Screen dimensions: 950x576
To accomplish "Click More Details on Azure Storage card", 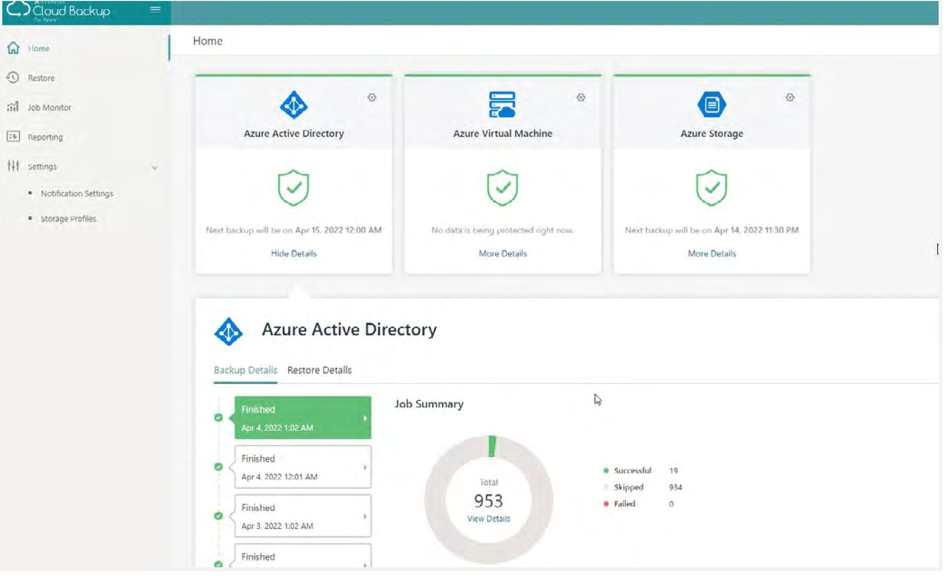I will click(x=714, y=254).
